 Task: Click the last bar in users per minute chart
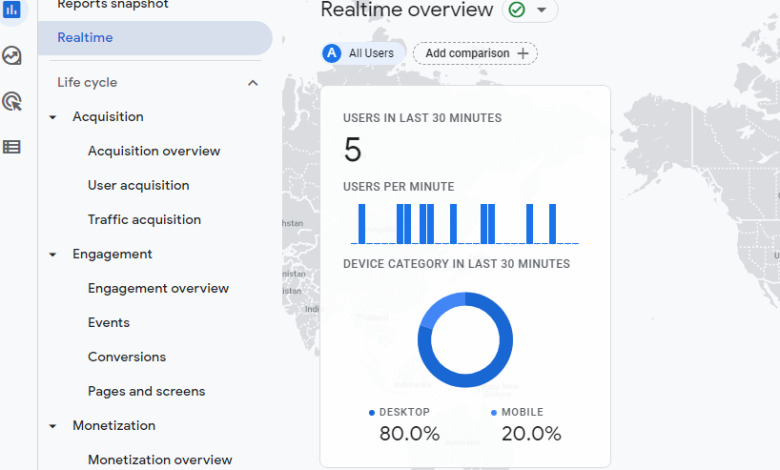552,224
